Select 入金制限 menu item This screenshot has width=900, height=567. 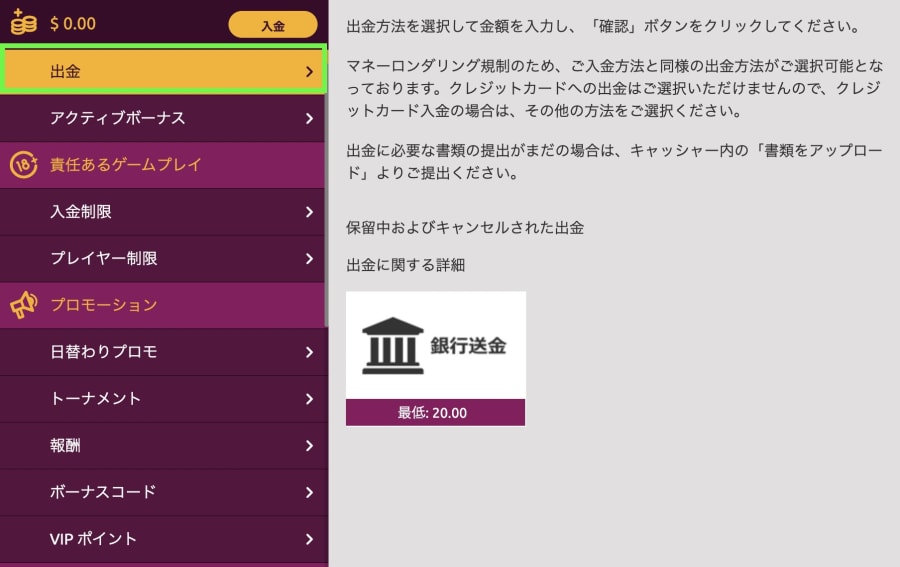point(162,212)
